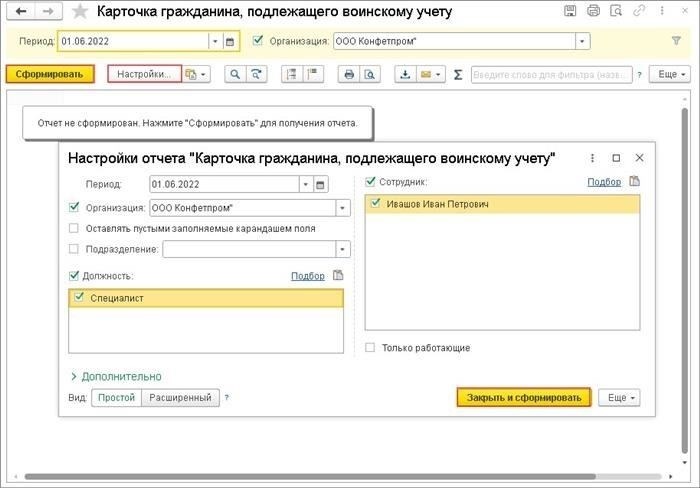The image size is (700, 488).
Task: Click paste-from-clipboard icon next to Сотрудник Подбор
Action: point(634,181)
